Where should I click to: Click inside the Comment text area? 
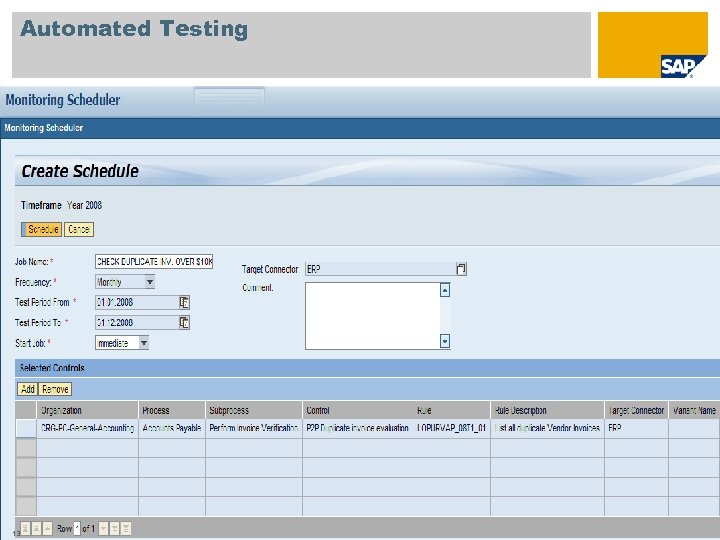[372, 315]
